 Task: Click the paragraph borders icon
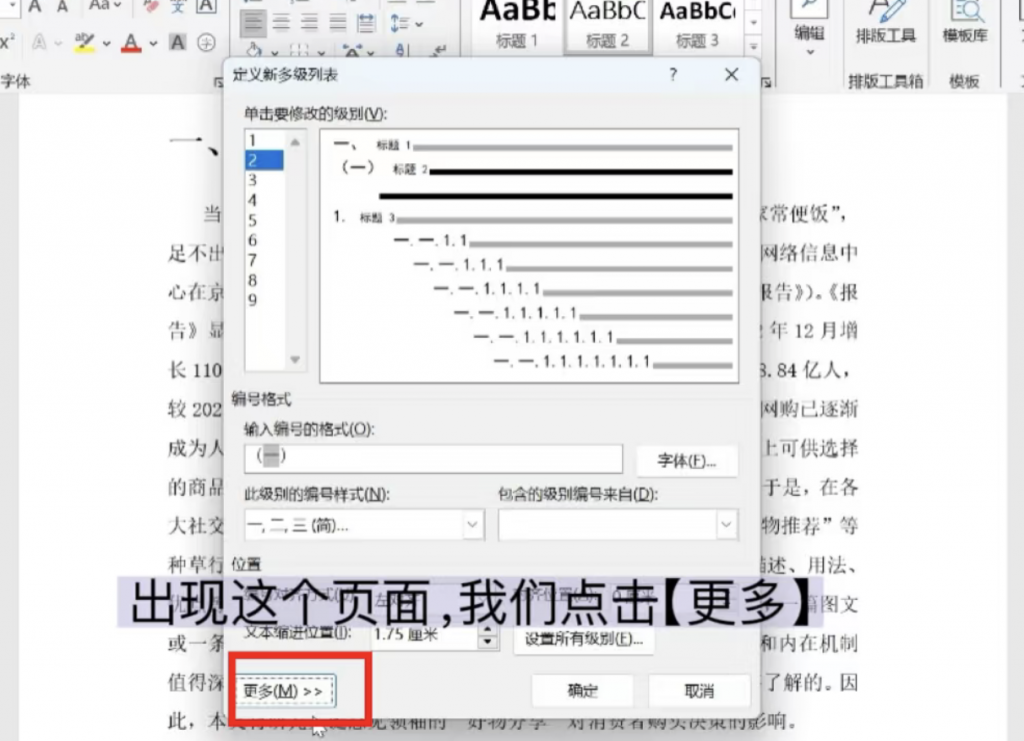pos(298,51)
